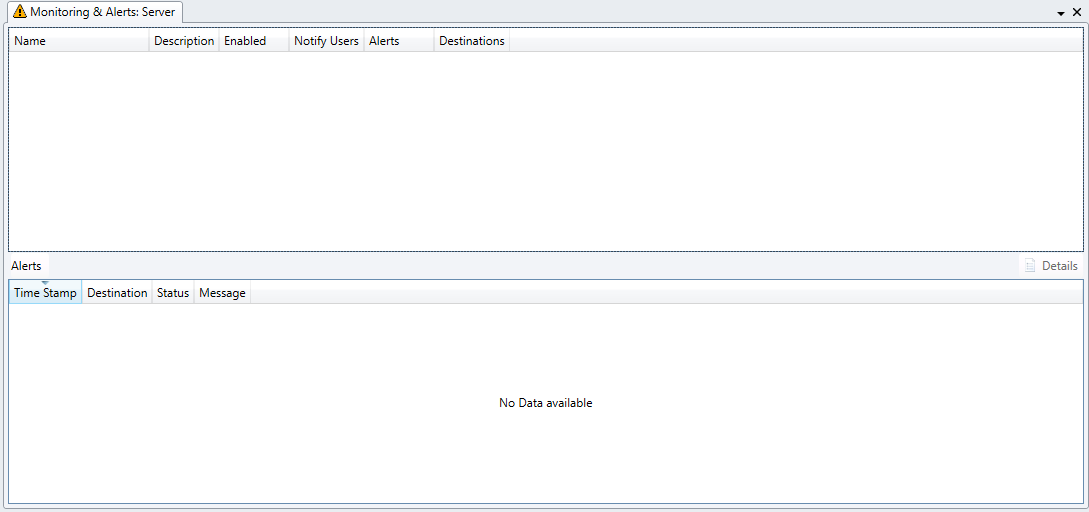Screen dimensions: 1089x512
Task: Click the Description column header
Action: 184,41
